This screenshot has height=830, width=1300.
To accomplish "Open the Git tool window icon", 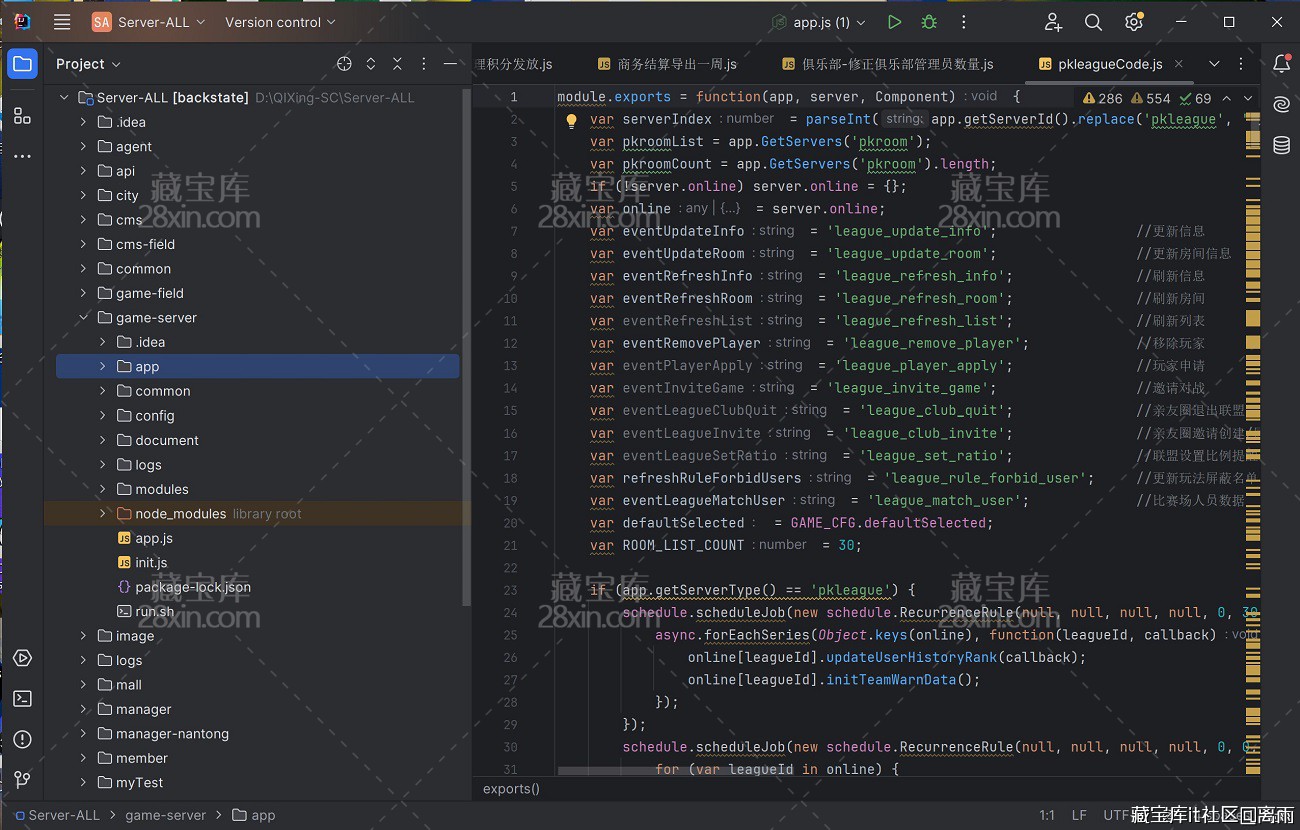I will coord(22,780).
